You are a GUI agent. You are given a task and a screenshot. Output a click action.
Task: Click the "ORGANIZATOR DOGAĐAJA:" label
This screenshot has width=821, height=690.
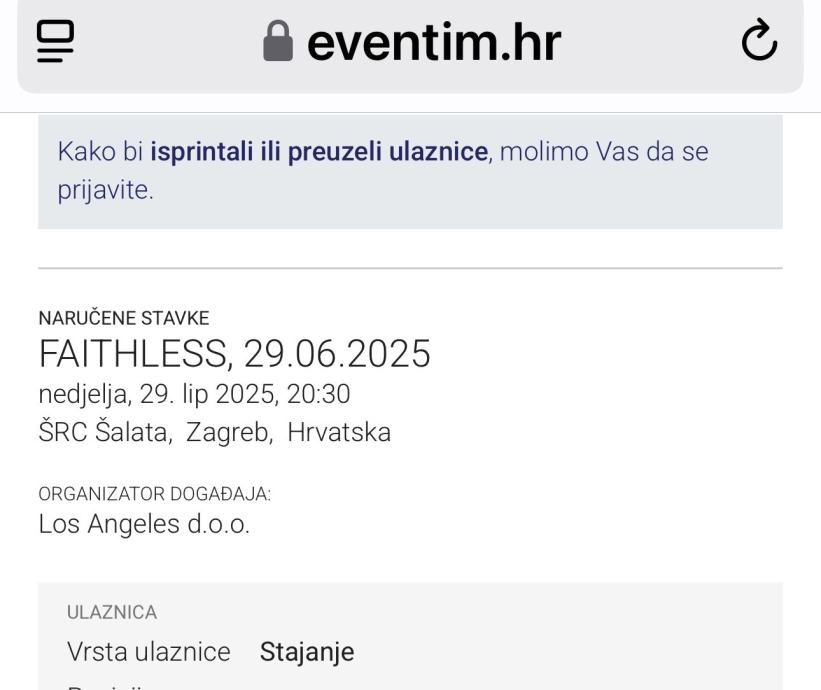pos(155,494)
